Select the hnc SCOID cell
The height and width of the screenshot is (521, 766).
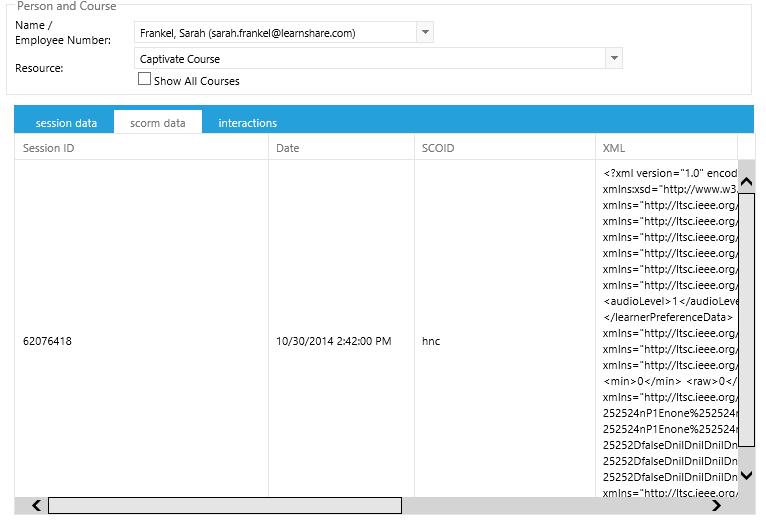click(x=432, y=341)
